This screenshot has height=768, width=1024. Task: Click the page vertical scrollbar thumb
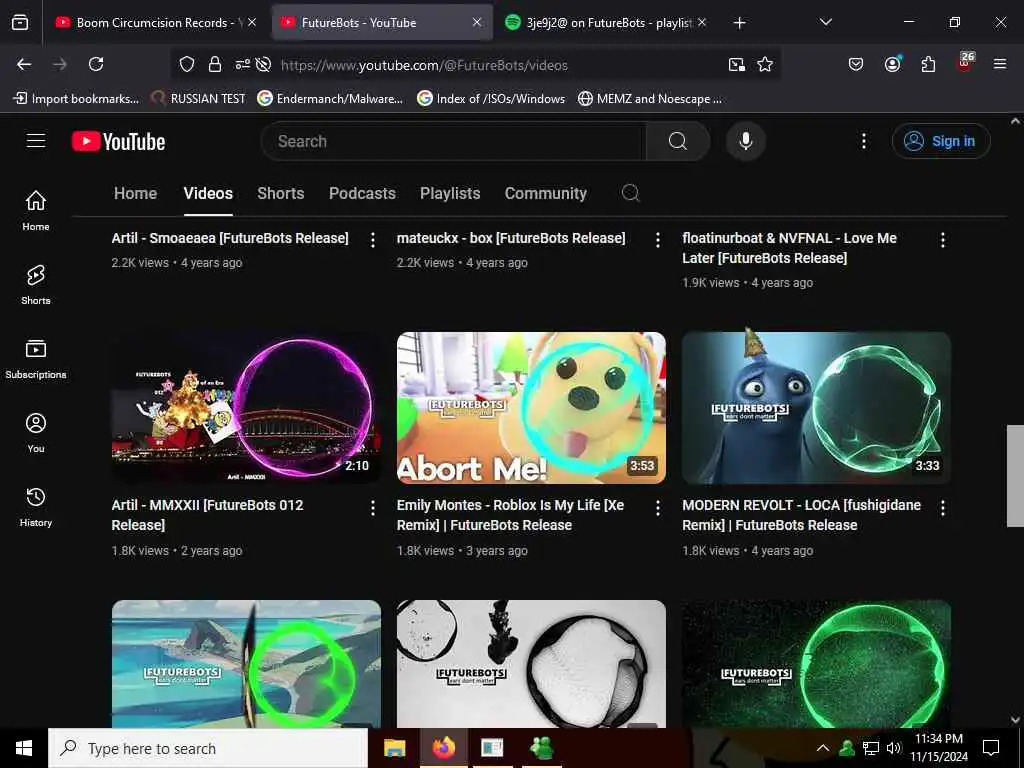[x=1015, y=475]
